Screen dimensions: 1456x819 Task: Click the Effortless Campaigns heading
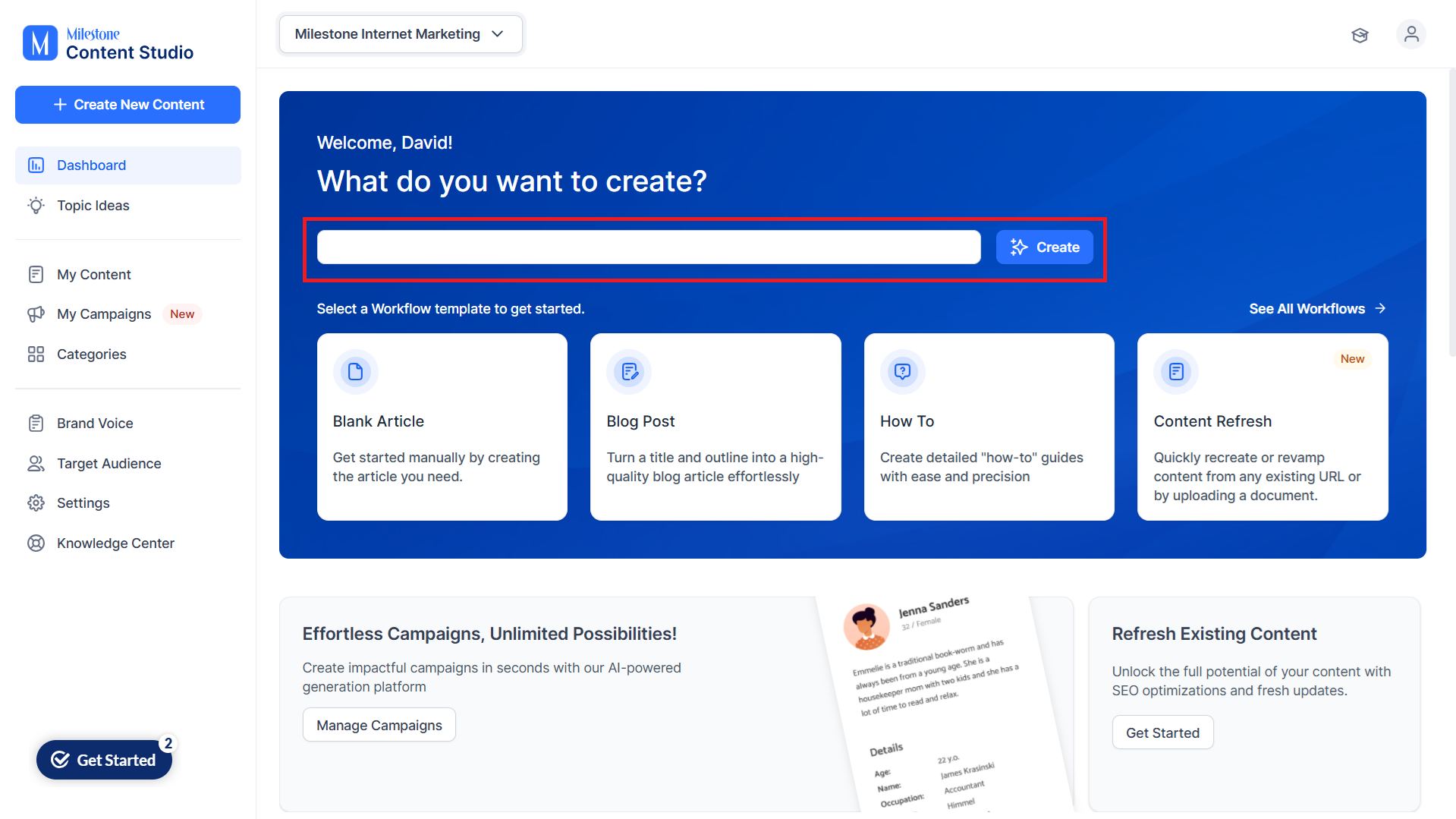point(489,634)
